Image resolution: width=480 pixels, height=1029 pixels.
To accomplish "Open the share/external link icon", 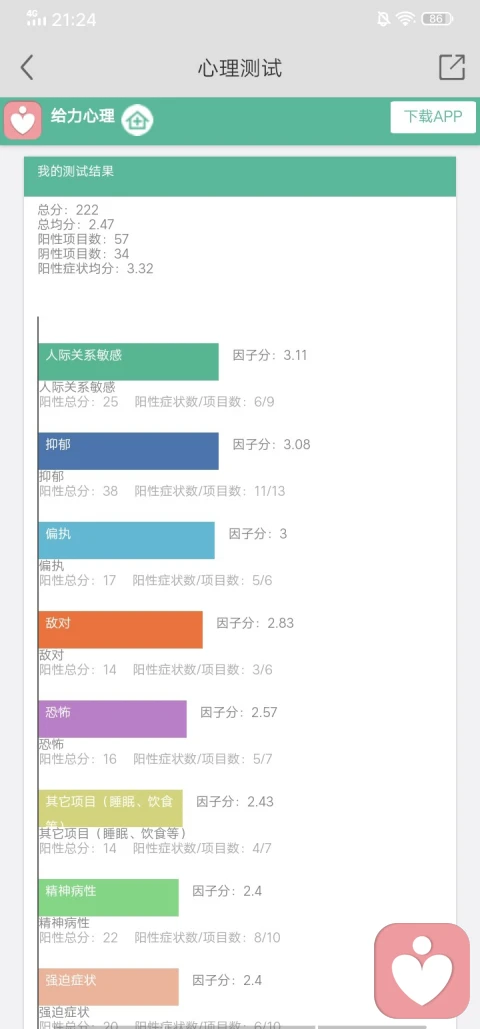I will click(452, 67).
